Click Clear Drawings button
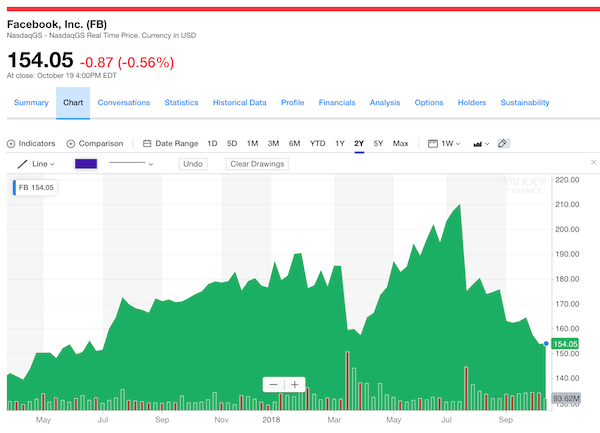The image size is (600, 433). (257, 164)
